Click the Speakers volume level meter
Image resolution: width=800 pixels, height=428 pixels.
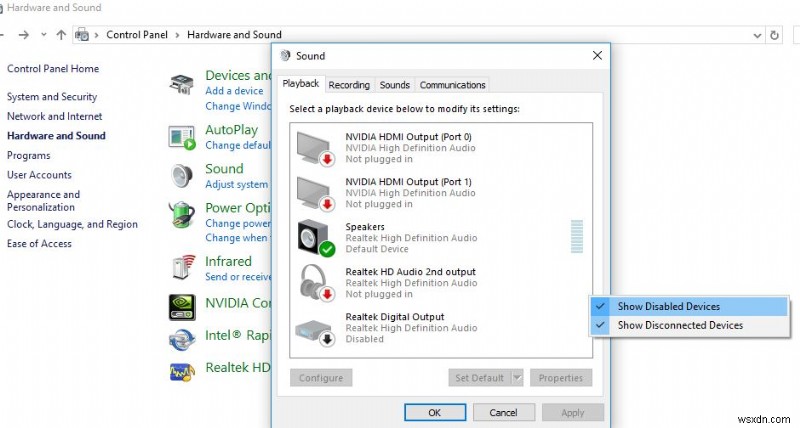577,237
